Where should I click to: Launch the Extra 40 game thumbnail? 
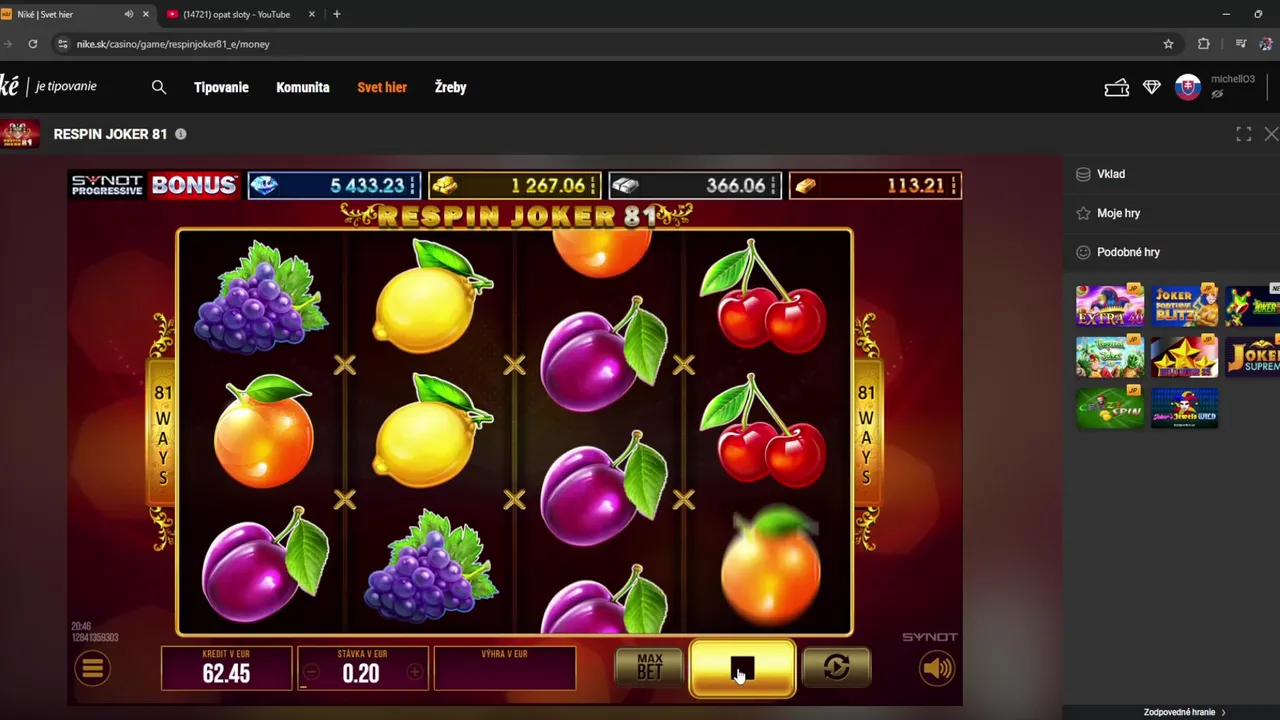click(x=1110, y=305)
